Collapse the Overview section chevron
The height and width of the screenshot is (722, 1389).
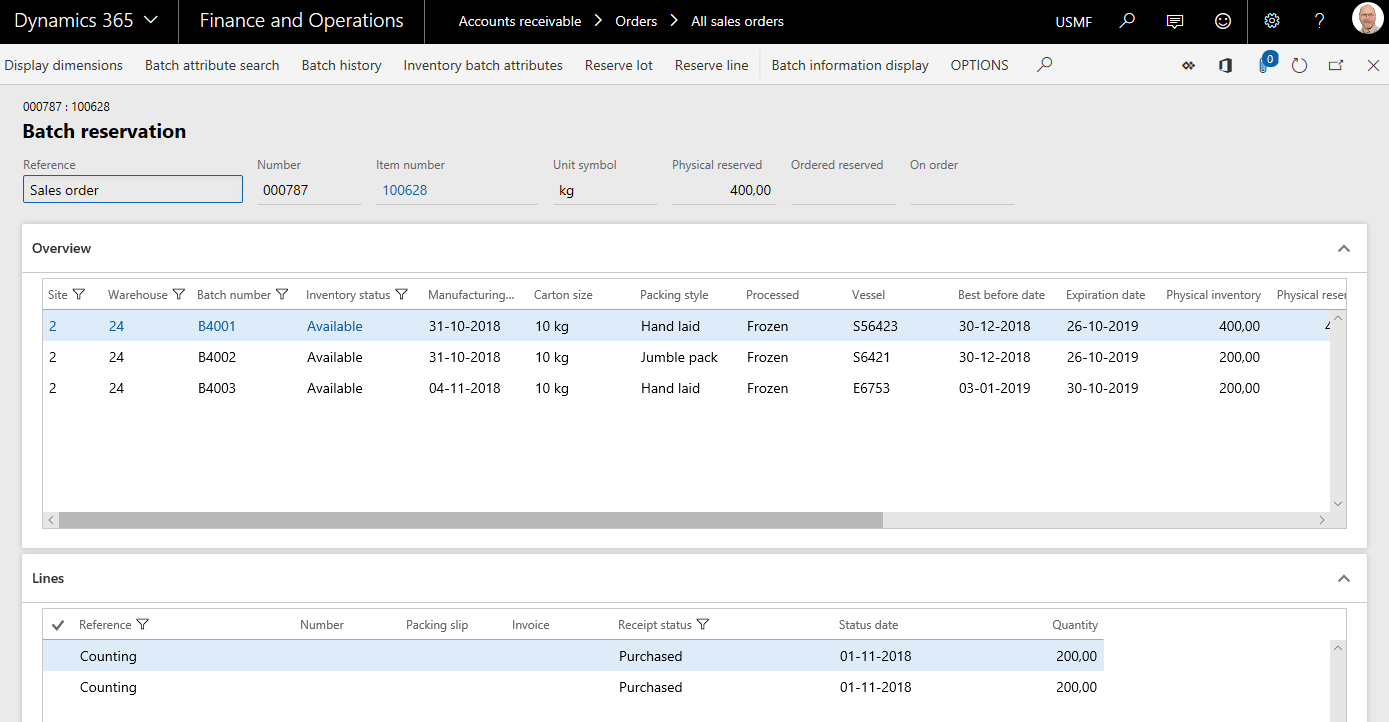(1344, 249)
